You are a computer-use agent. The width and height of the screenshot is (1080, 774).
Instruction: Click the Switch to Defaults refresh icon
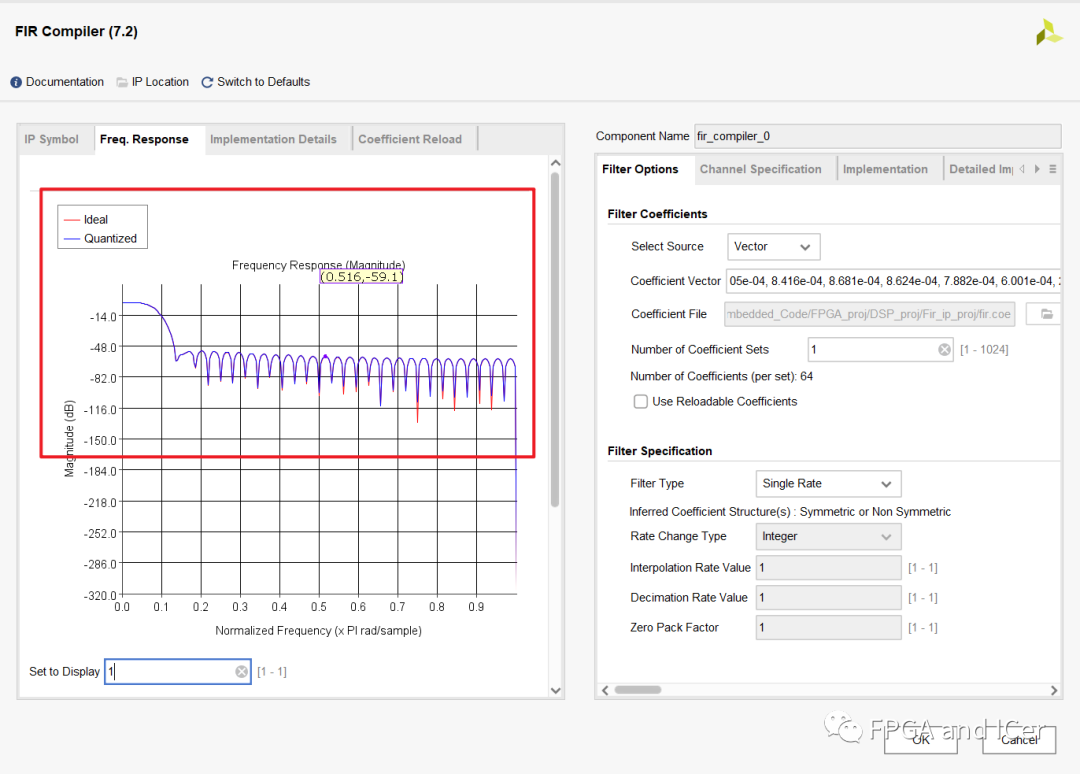[x=207, y=83]
